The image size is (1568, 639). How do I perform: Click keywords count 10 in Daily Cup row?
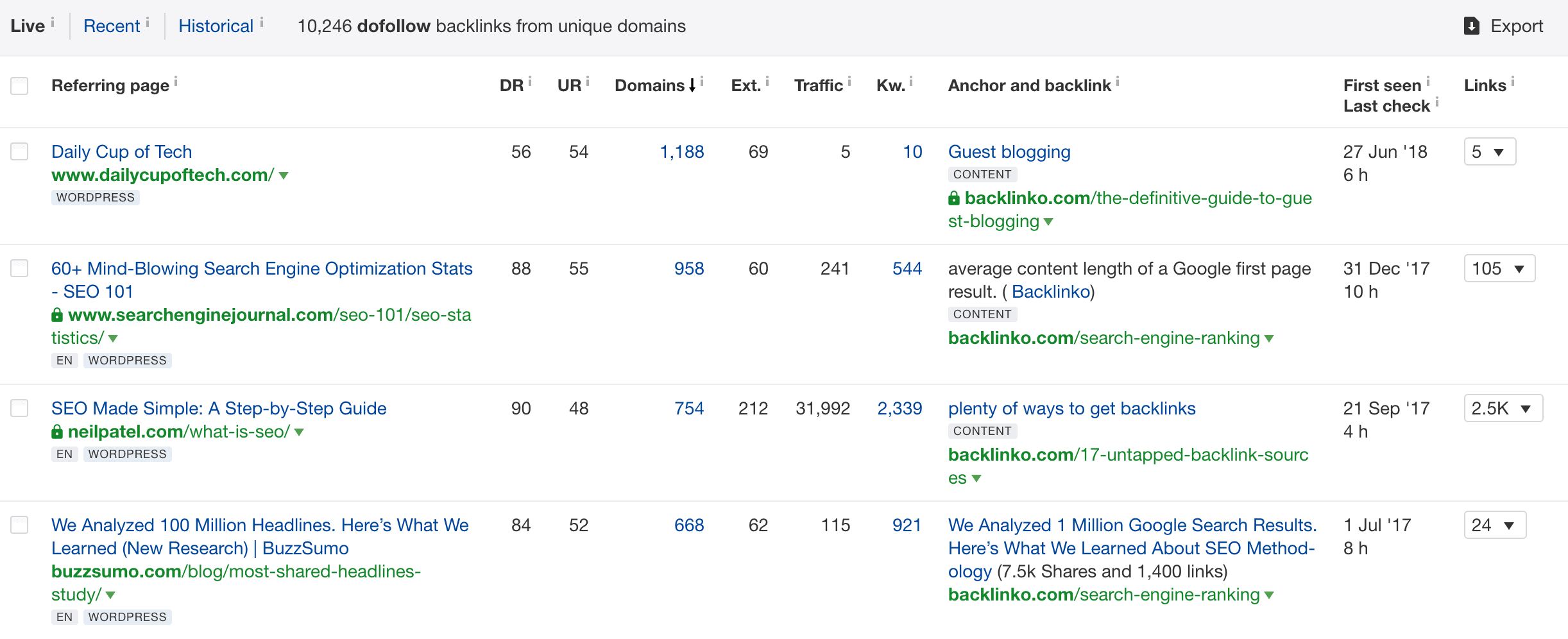[912, 151]
